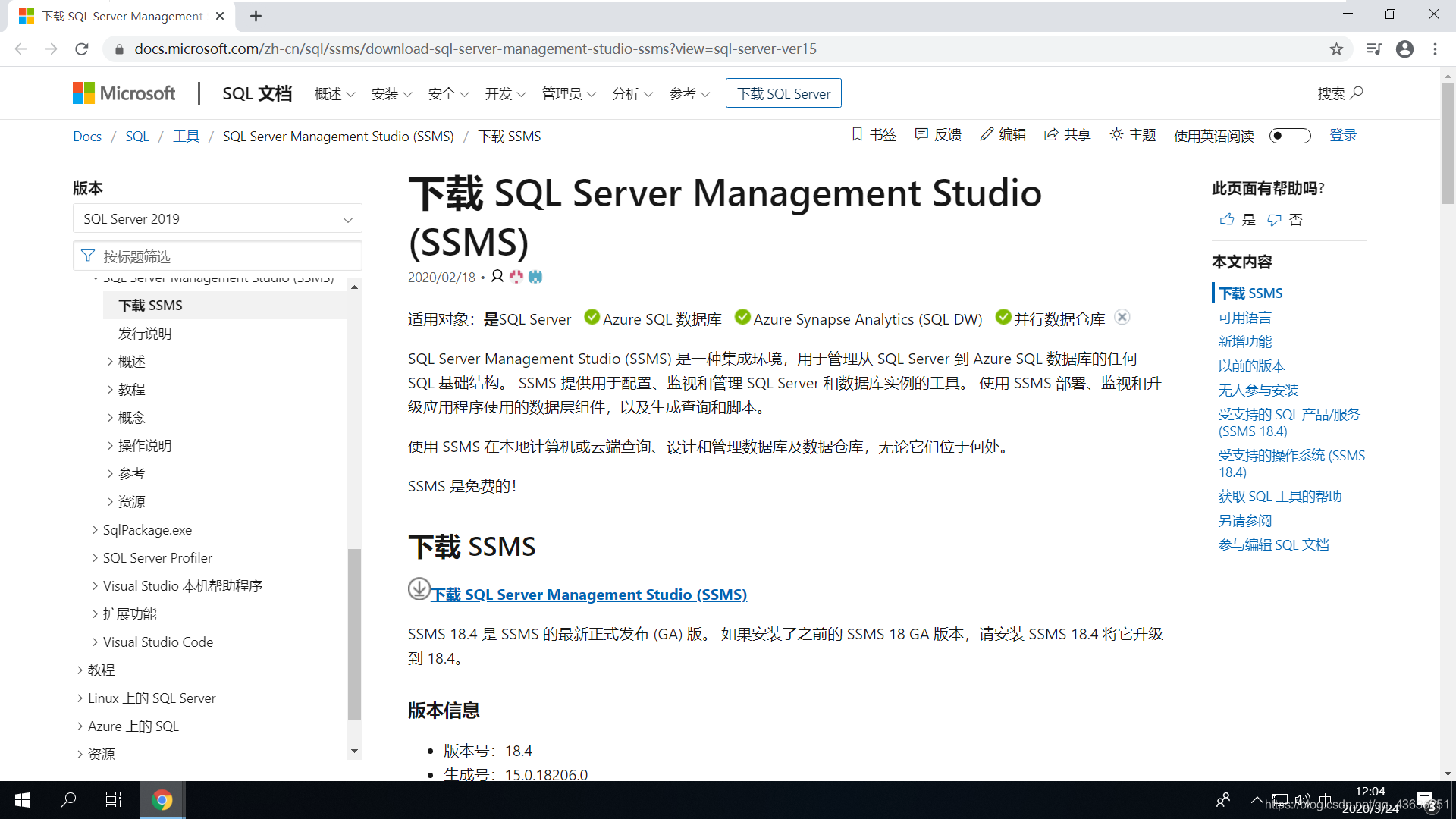Screen dimensions: 1456x819
Task: Open the SQL Server 2019 version dropdown
Action: coord(218,218)
